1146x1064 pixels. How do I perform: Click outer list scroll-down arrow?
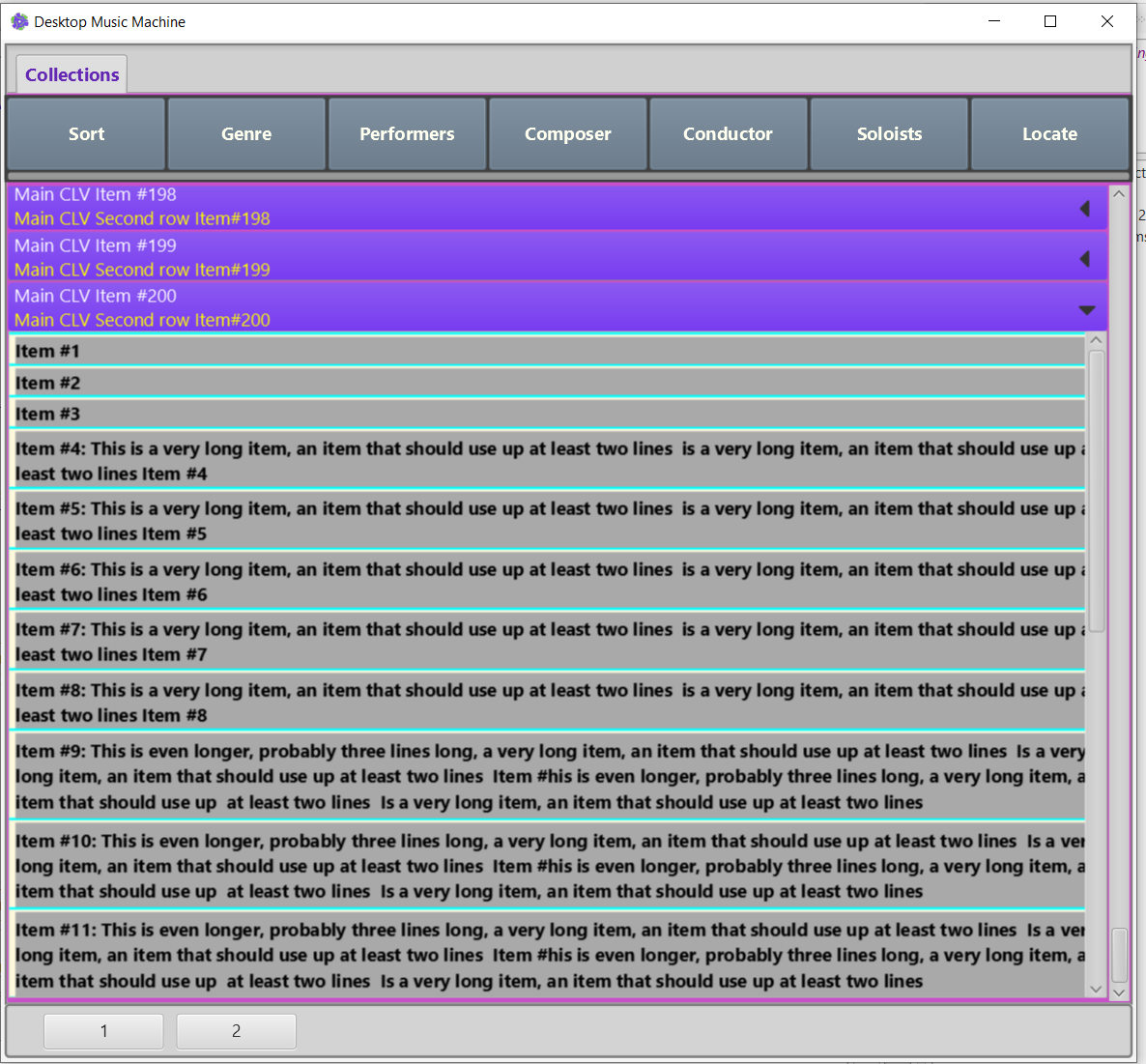pos(1119,992)
